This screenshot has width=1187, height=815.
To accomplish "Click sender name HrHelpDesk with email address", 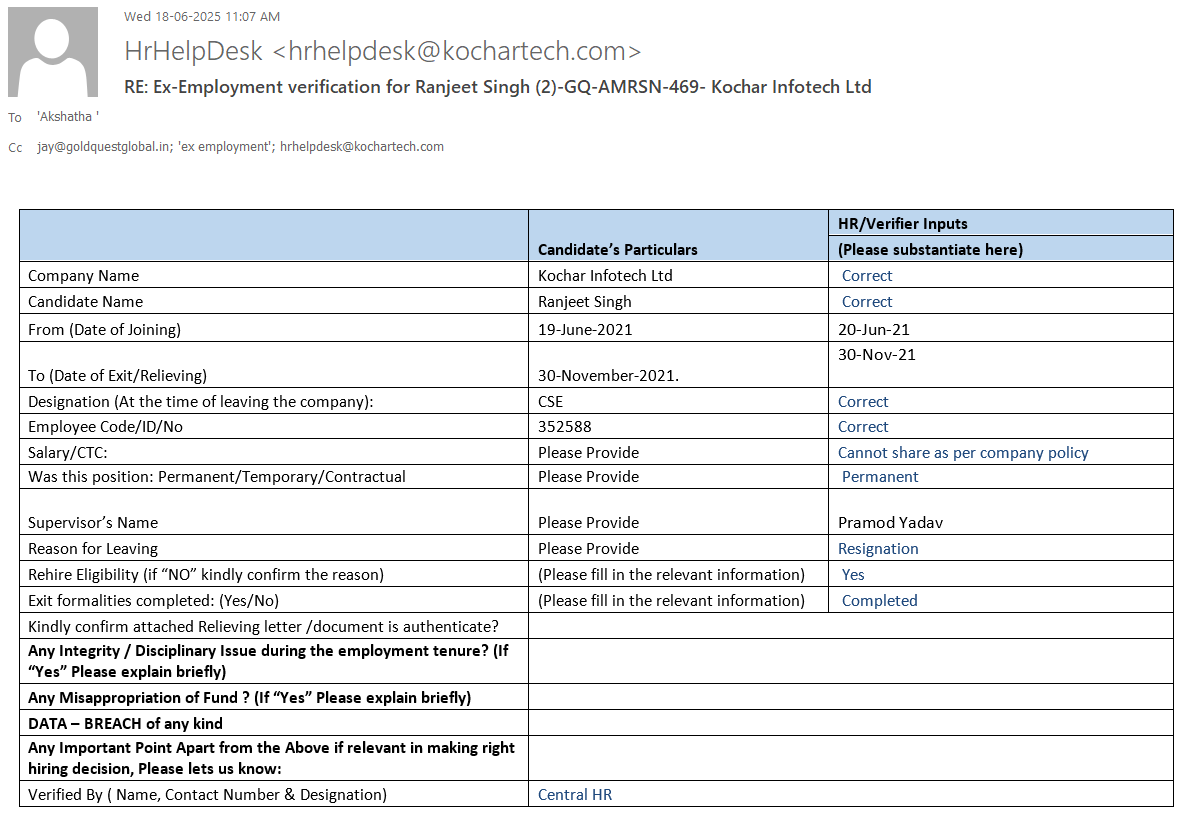I will click(x=382, y=51).
